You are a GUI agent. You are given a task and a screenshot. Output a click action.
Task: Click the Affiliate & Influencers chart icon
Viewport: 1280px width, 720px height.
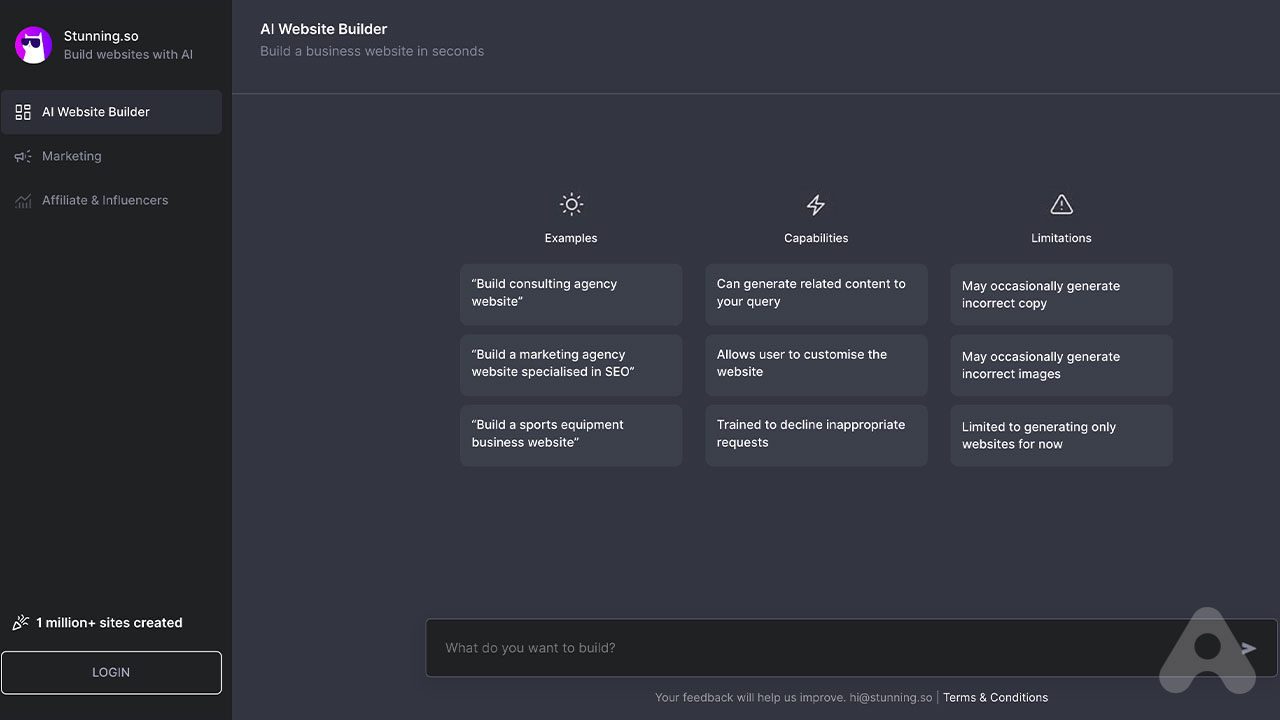(23, 201)
